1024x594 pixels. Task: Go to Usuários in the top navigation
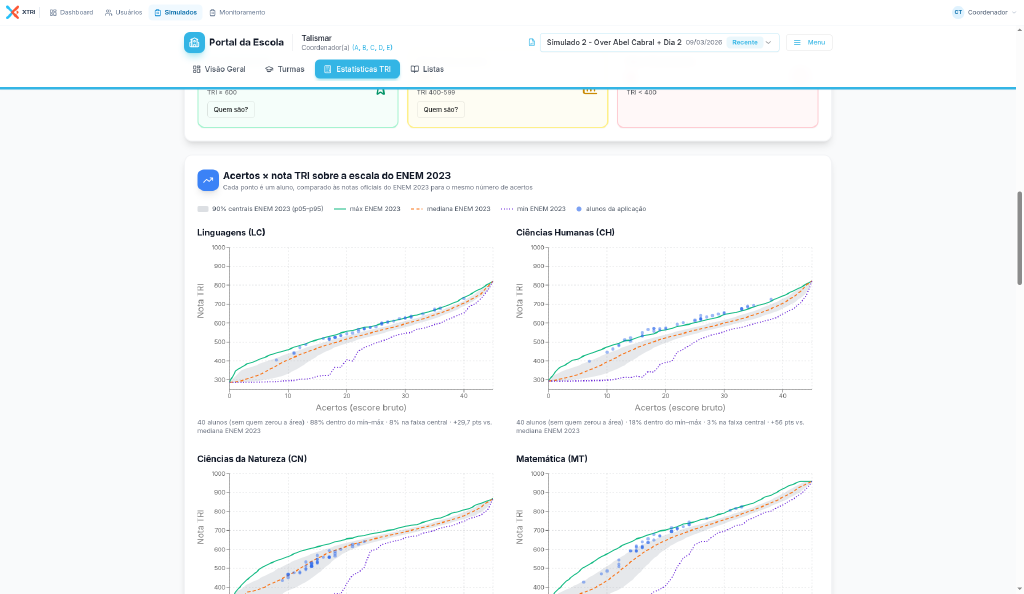click(123, 12)
